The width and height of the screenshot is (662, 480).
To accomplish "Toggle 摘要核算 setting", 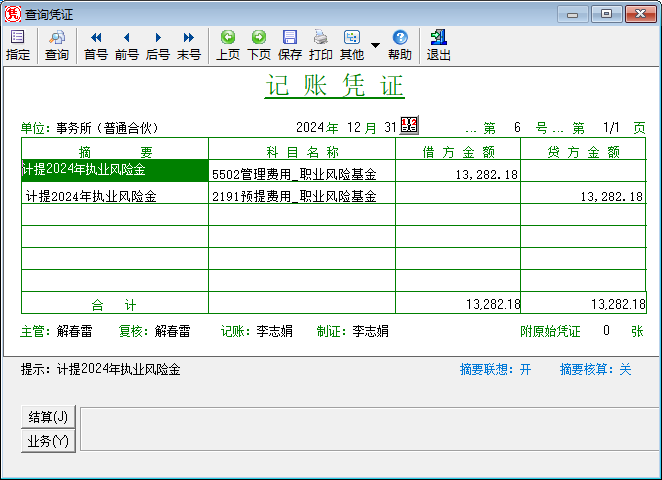I will pos(595,369).
